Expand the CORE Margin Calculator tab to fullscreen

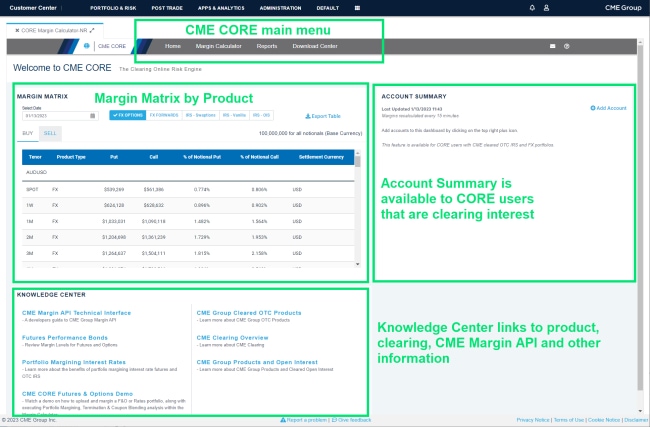point(91,30)
